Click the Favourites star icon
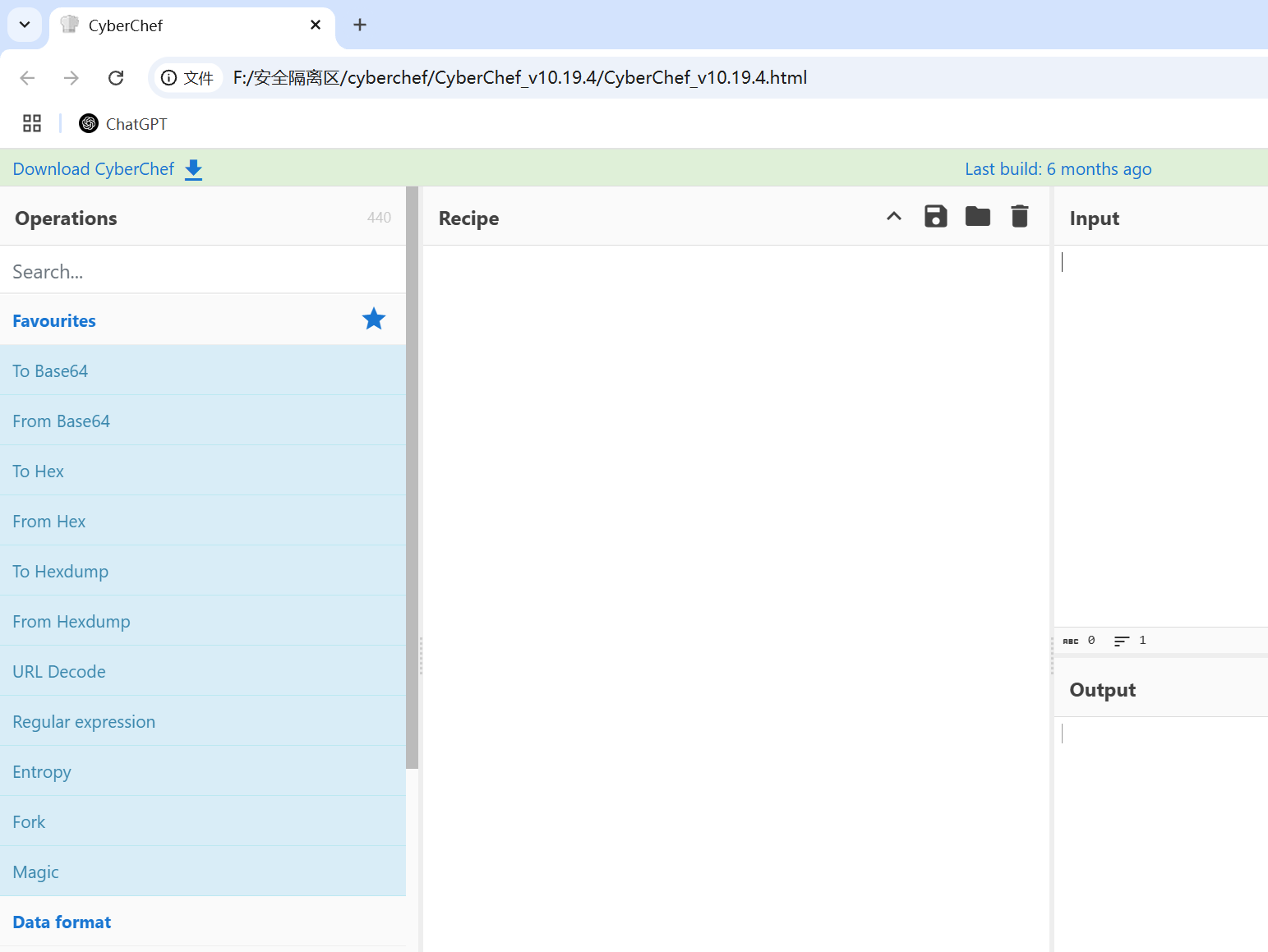Image resolution: width=1268 pixels, height=952 pixels. tap(374, 319)
